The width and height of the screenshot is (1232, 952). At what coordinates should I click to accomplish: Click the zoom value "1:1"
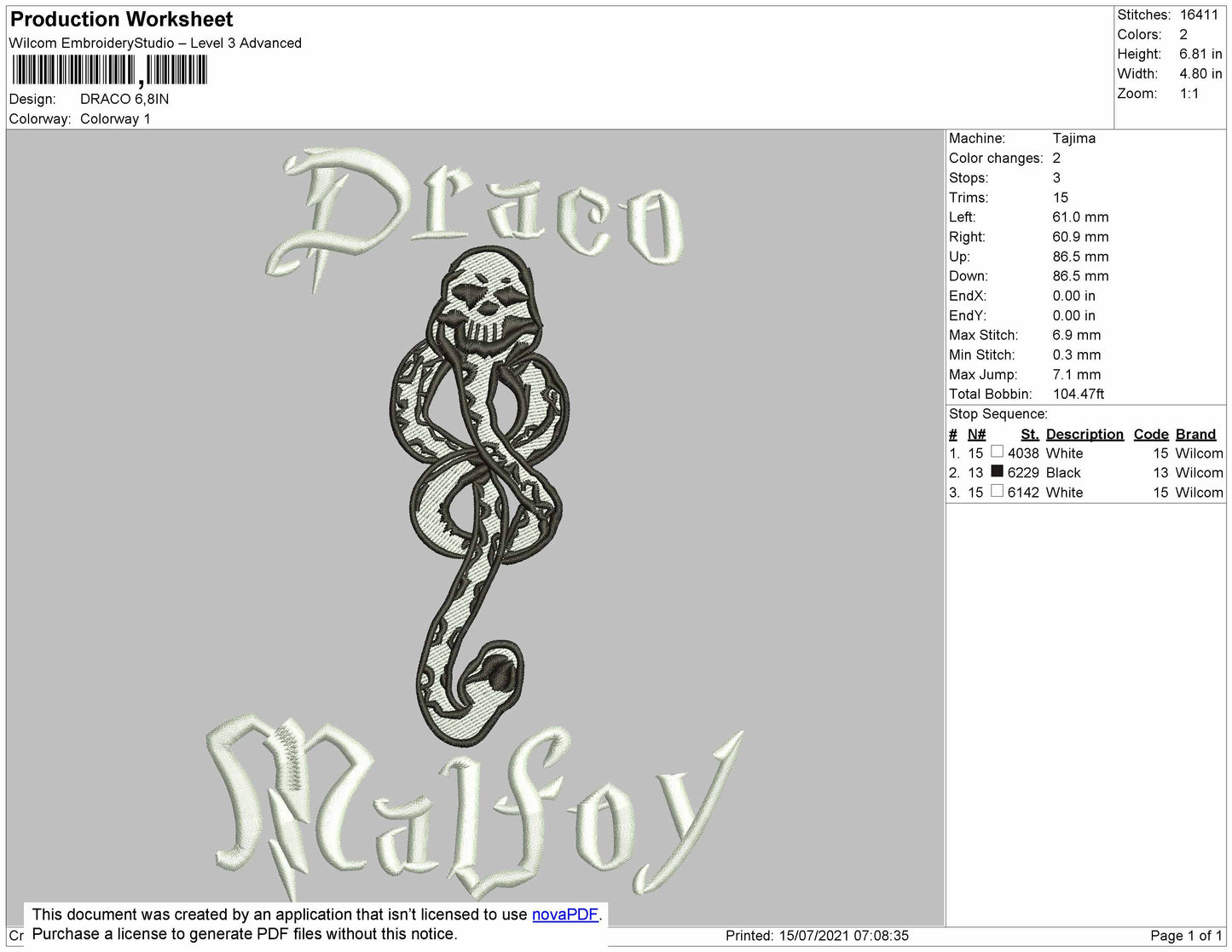[1189, 94]
